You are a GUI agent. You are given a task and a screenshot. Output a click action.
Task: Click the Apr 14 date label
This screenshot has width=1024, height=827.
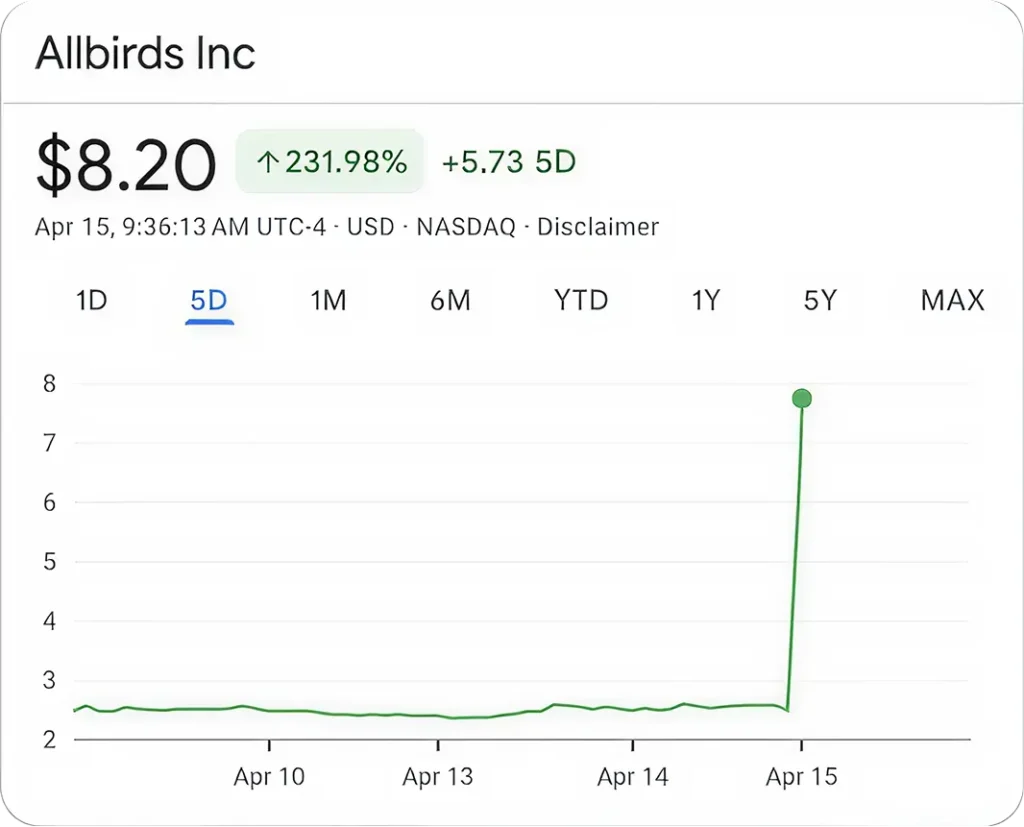(x=632, y=777)
